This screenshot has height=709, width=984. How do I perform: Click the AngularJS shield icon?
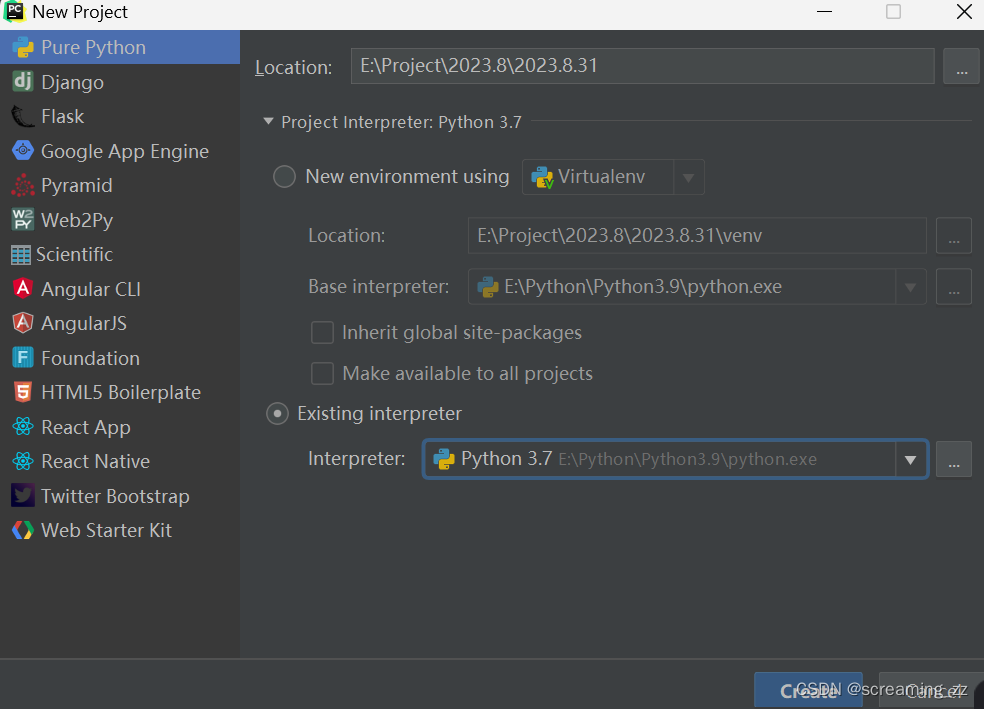click(x=23, y=323)
